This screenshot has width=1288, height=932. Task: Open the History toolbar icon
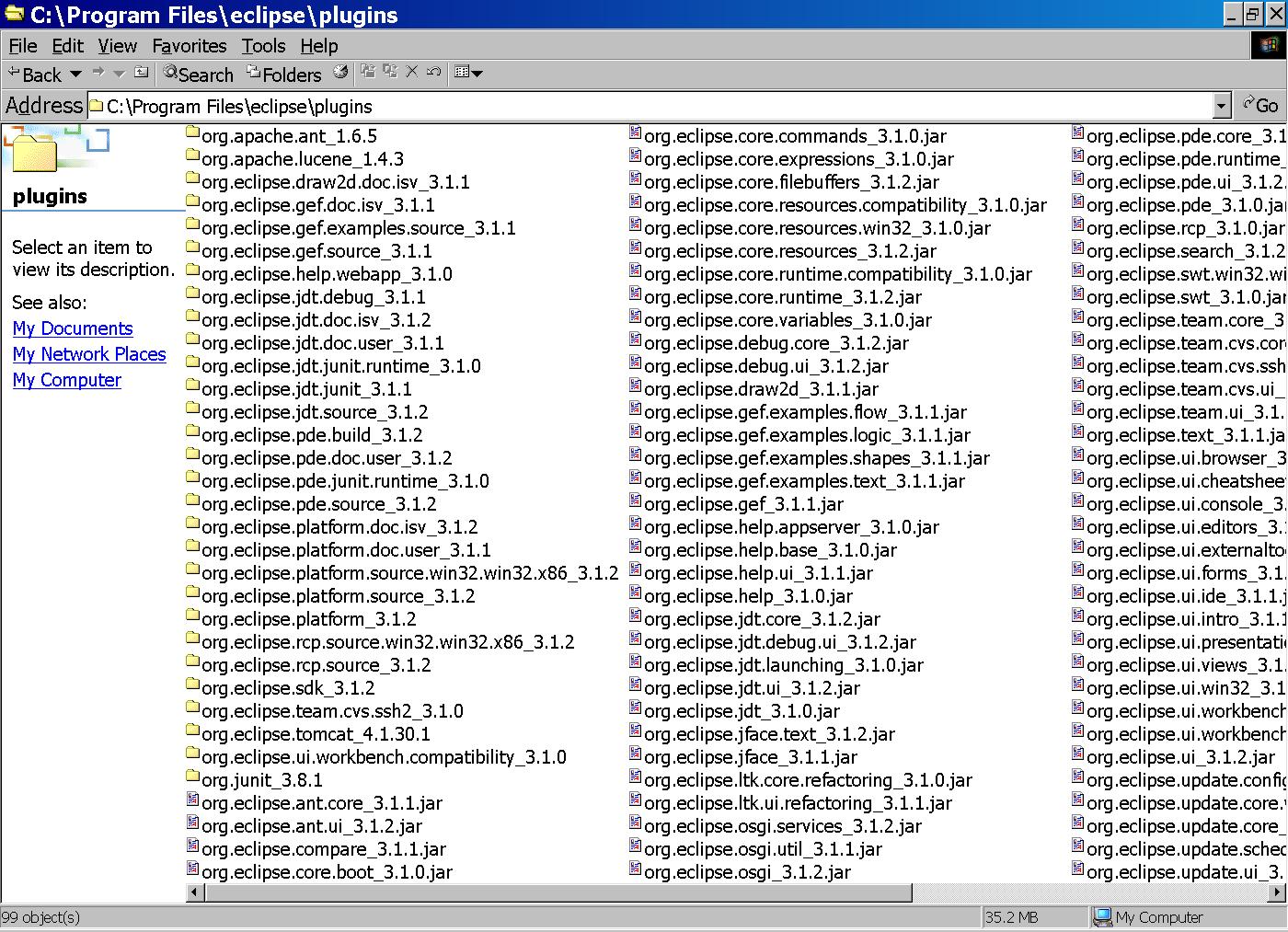coord(340,73)
